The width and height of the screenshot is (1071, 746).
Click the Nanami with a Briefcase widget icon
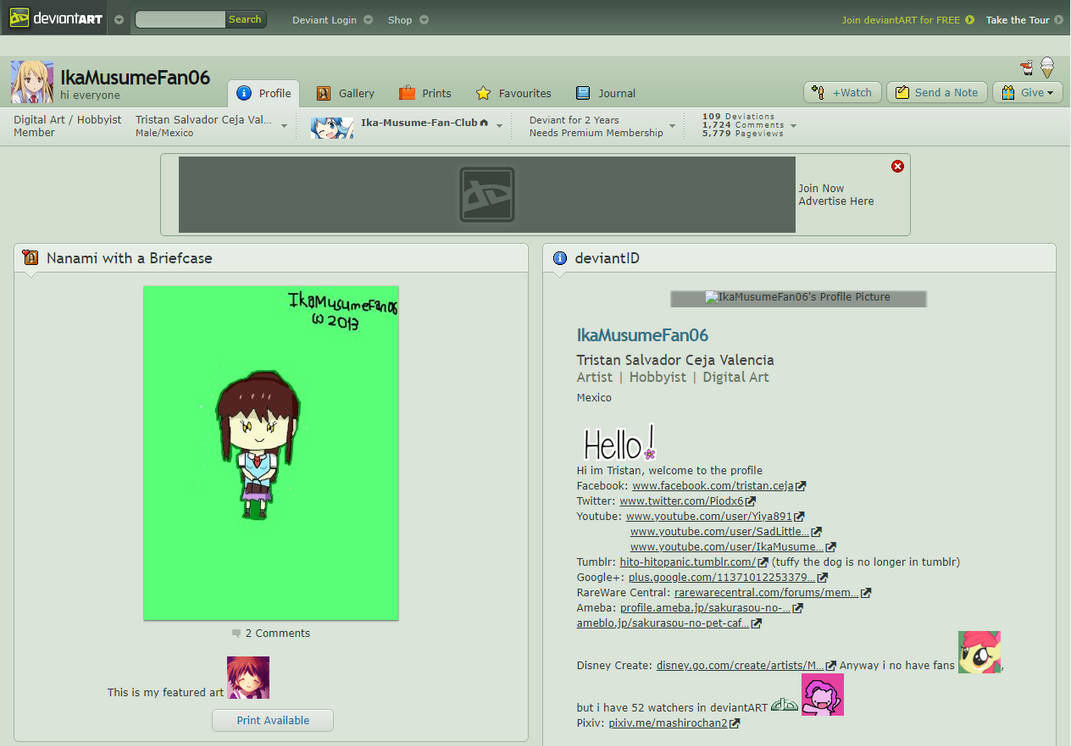coord(30,258)
